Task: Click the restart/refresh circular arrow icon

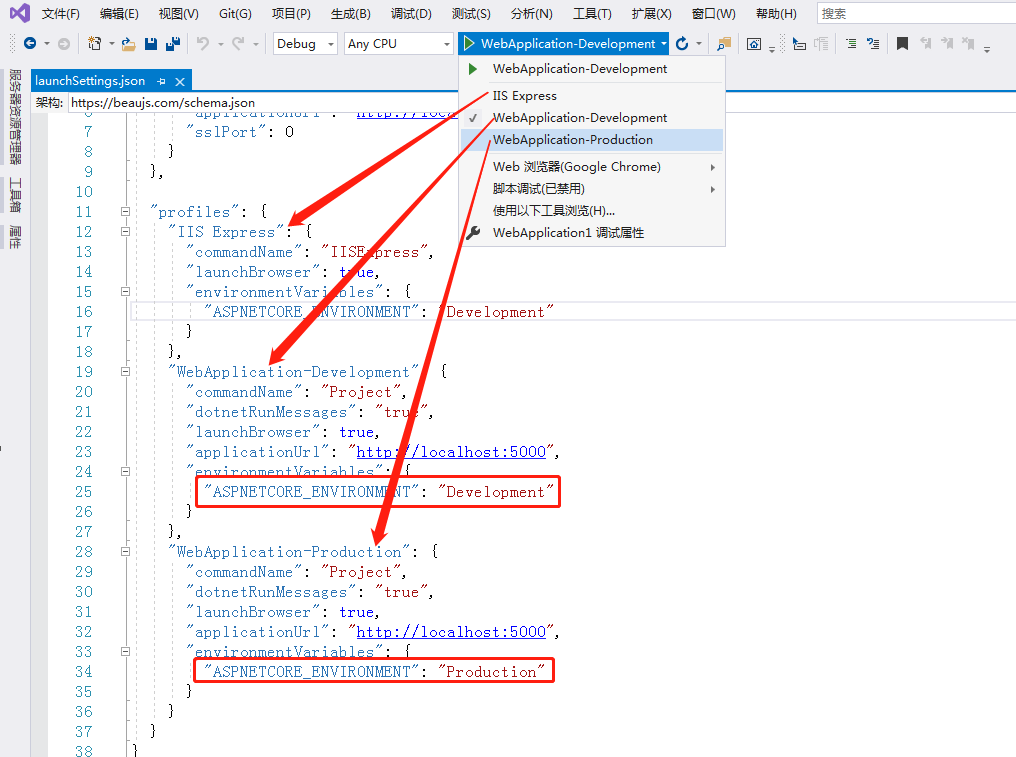Action: click(682, 43)
